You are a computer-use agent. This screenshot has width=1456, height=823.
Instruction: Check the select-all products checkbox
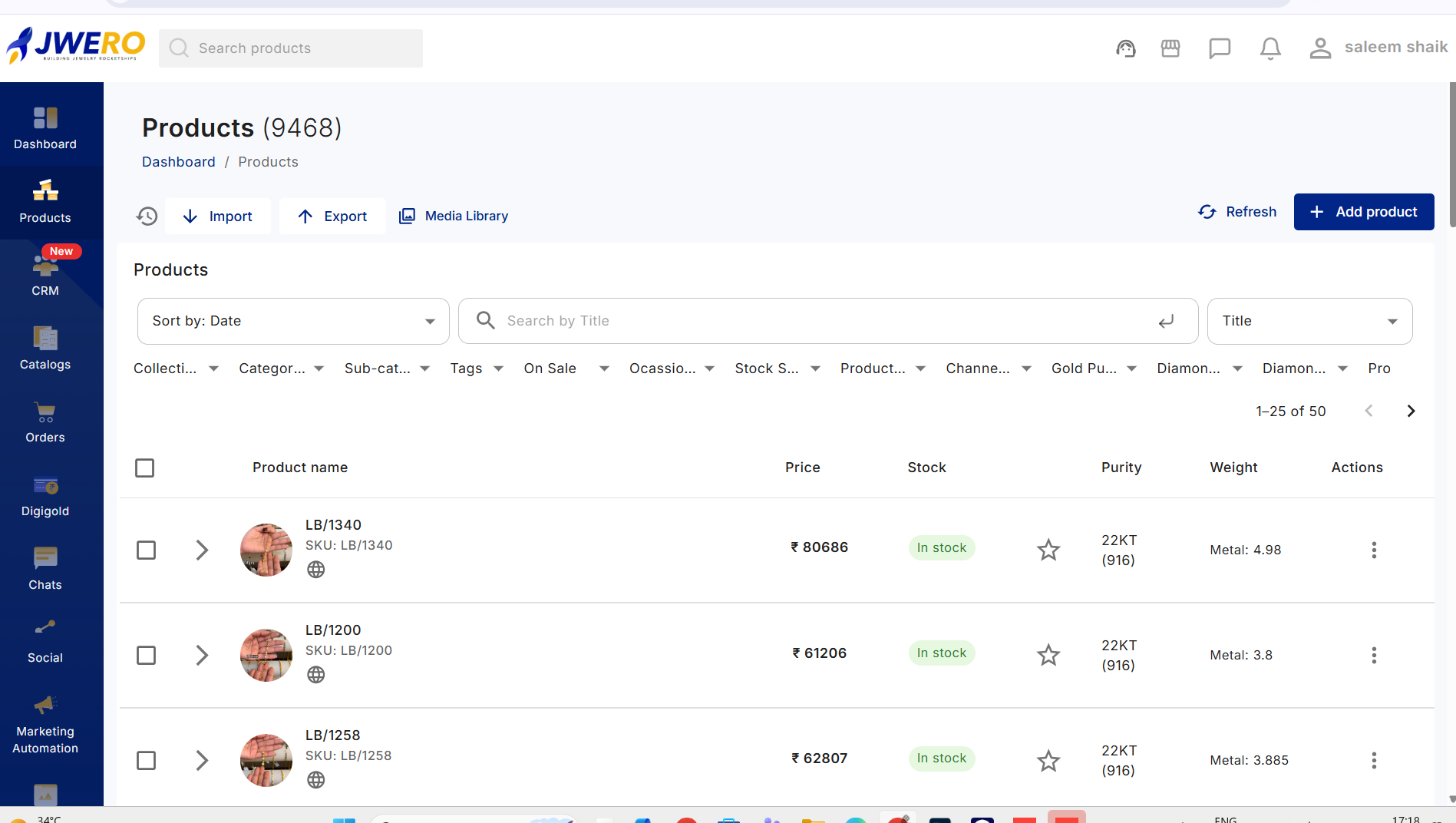(x=144, y=468)
